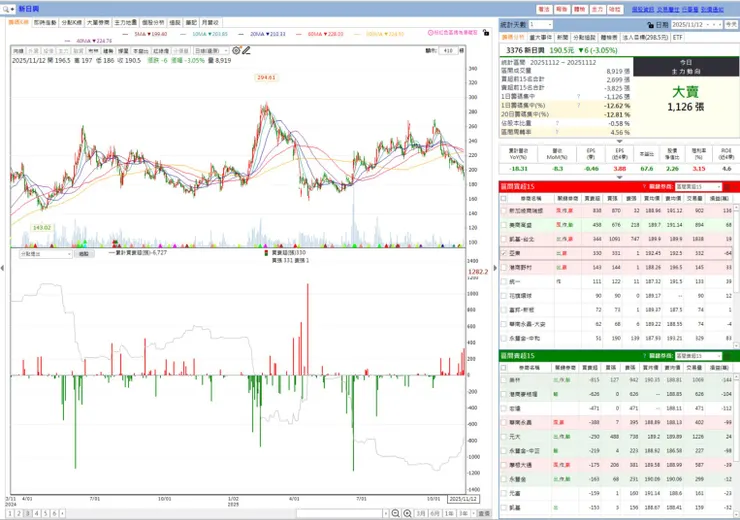Click the 大賣 1,126 張 summary text
This screenshot has width=740, height=520.
point(685,99)
